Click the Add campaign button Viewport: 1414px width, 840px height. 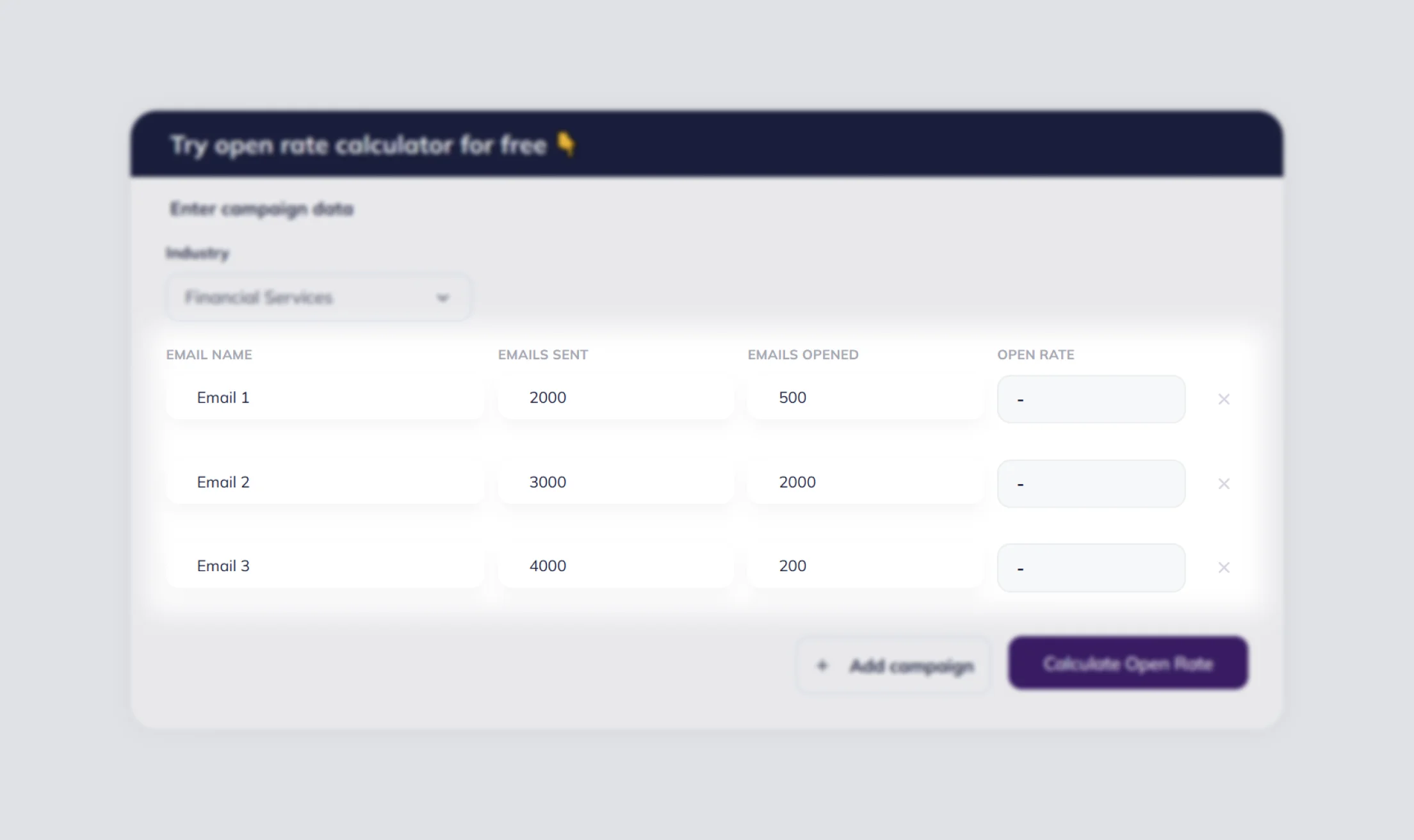point(893,666)
